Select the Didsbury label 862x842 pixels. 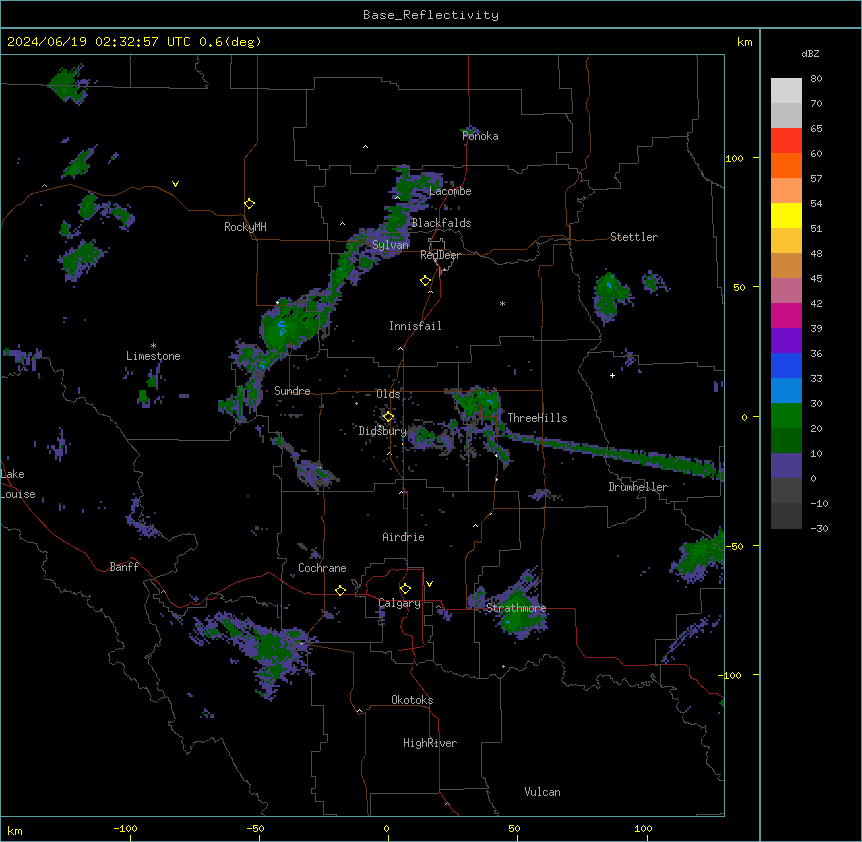383,431
